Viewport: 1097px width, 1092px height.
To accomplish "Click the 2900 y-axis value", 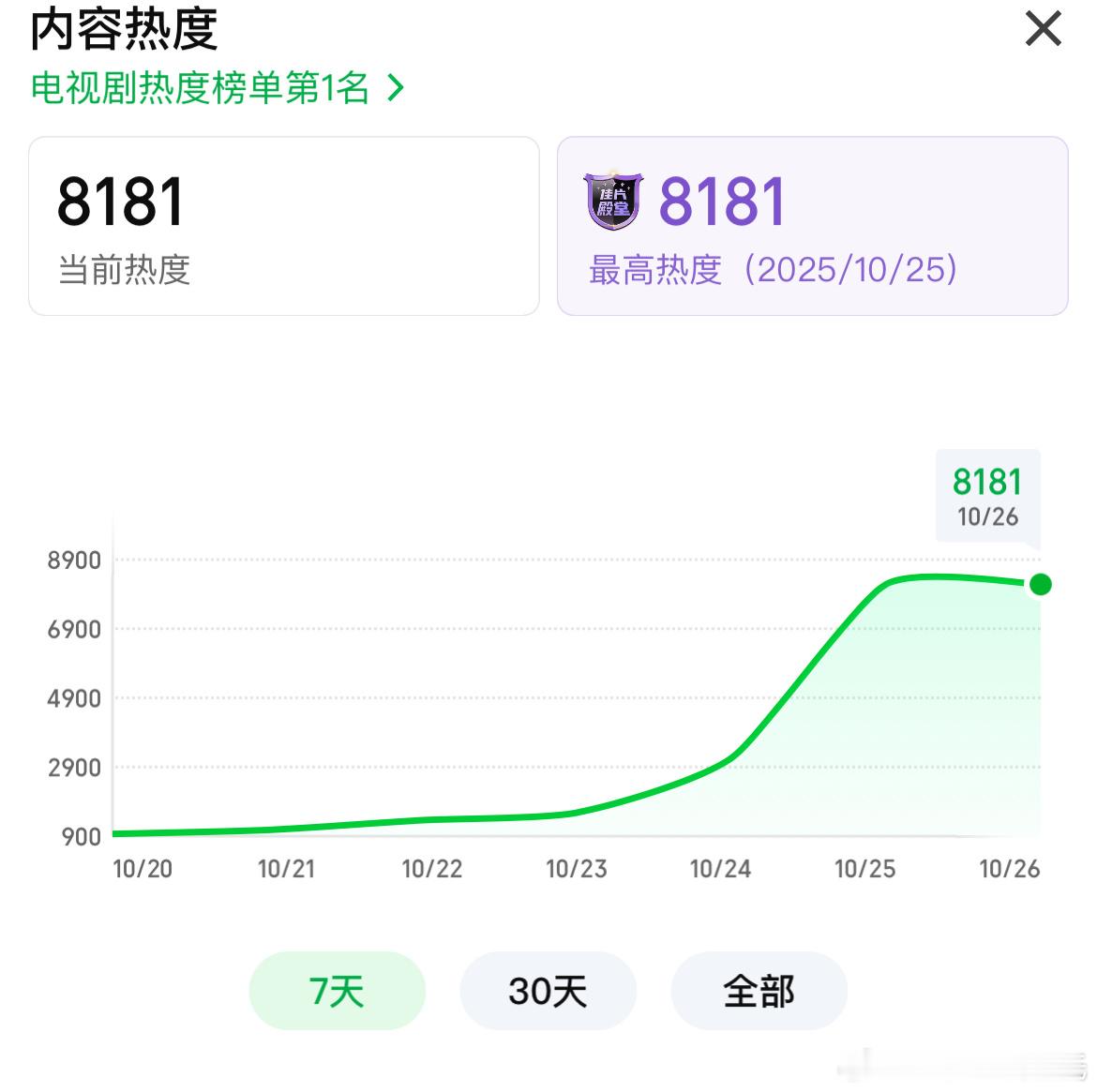I will [74, 768].
